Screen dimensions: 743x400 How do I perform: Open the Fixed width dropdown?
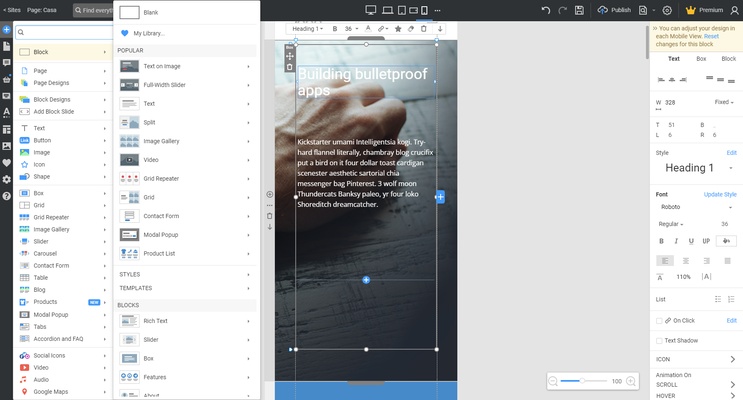point(724,102)
